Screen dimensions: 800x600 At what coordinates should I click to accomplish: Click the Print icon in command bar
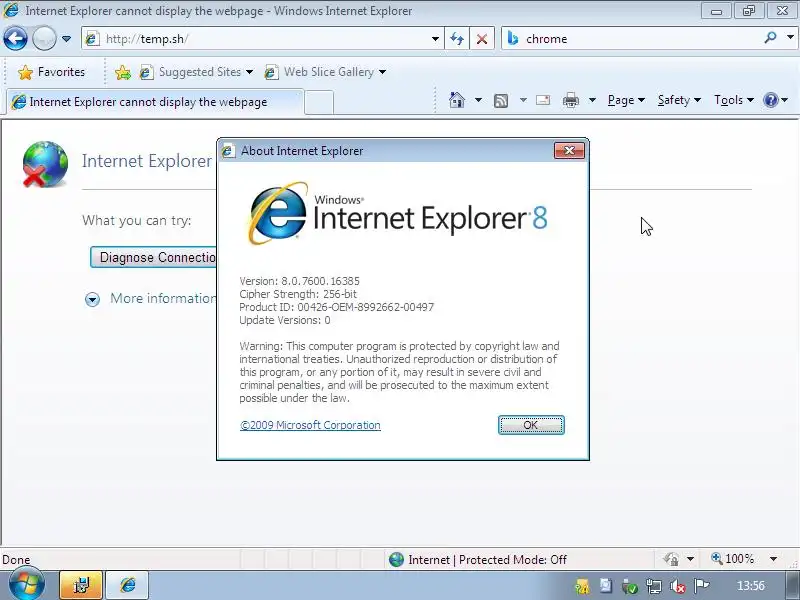coord(570,100)
